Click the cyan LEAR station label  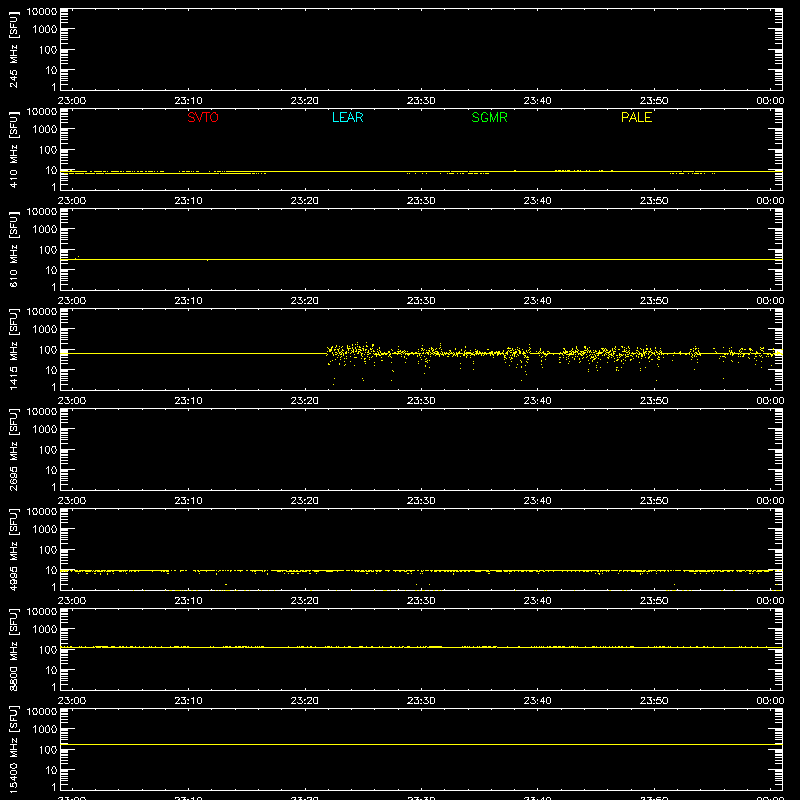[x=347, y=117]
